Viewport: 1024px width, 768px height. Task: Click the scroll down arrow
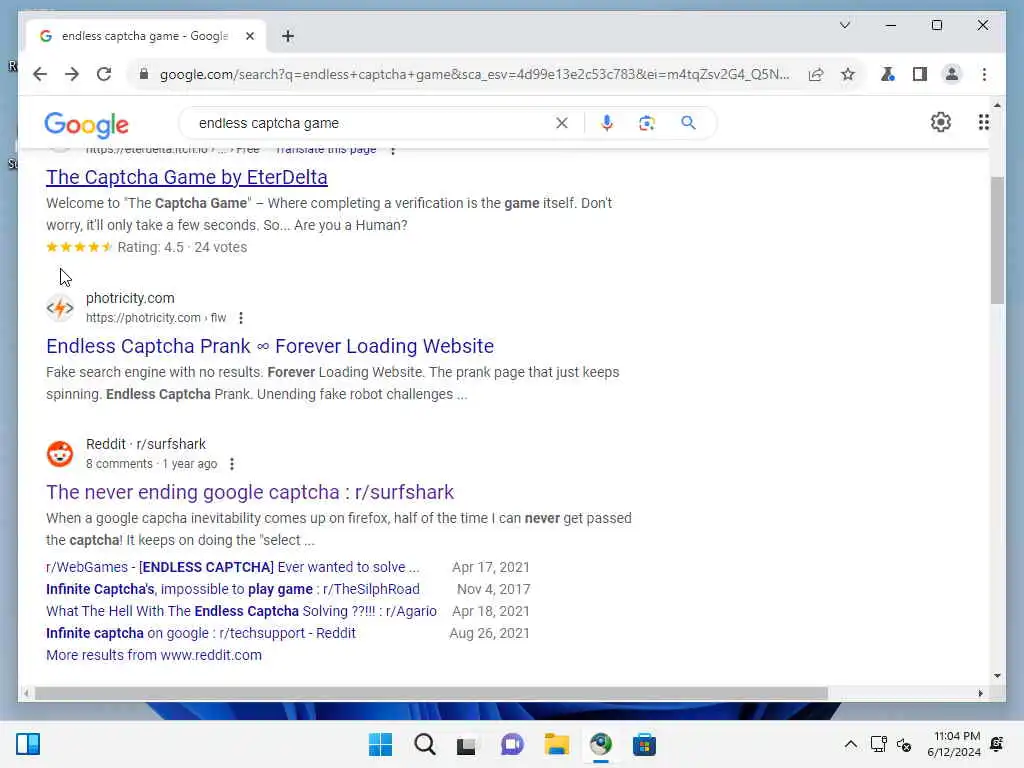tap(997, 676)
